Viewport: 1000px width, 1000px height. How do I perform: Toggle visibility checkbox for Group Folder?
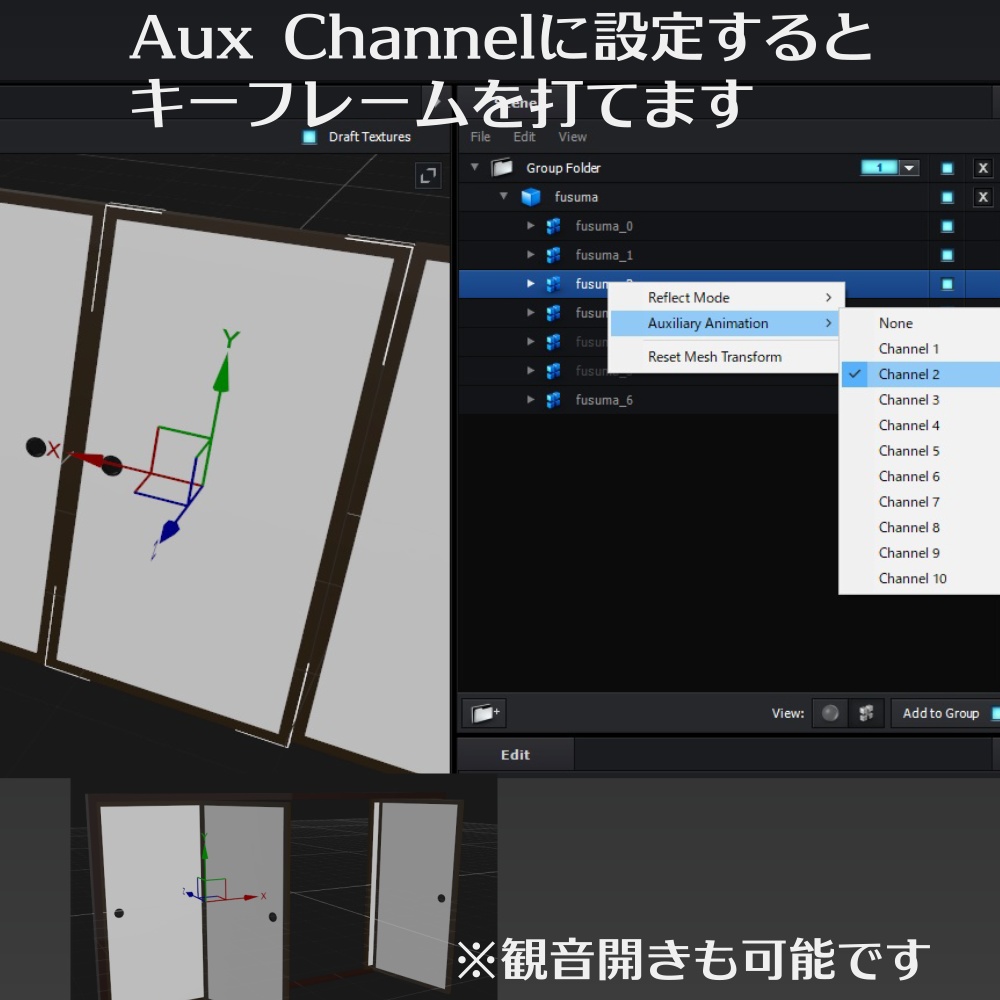947,168
